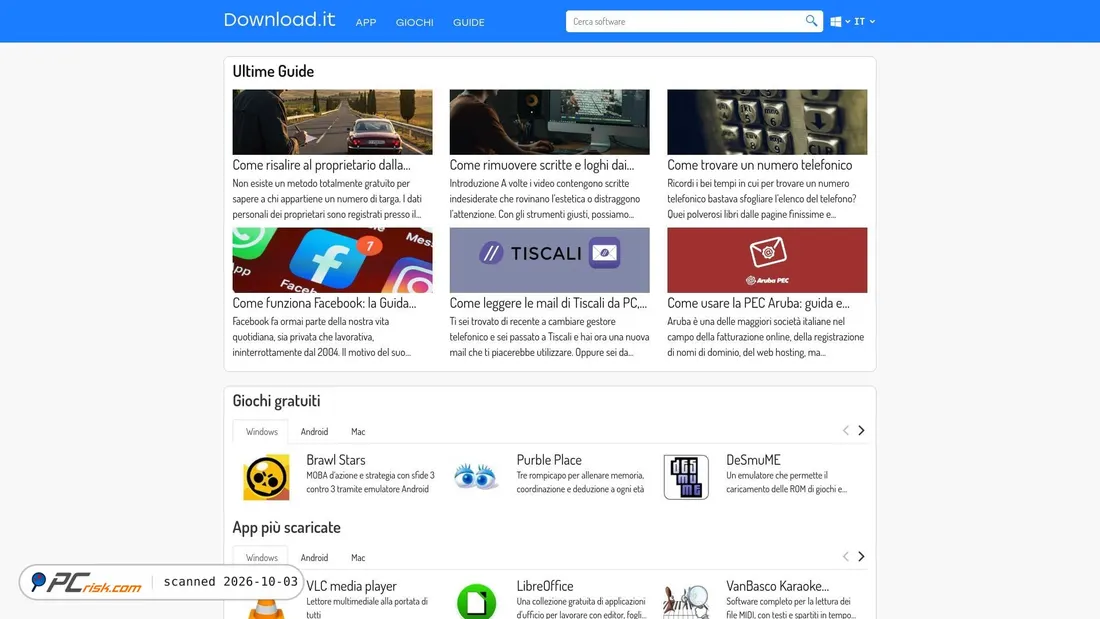Viewport: 1100px width, 619px height.
Task: Select Android tab under App più scaricate
Action: click(314, 558)
